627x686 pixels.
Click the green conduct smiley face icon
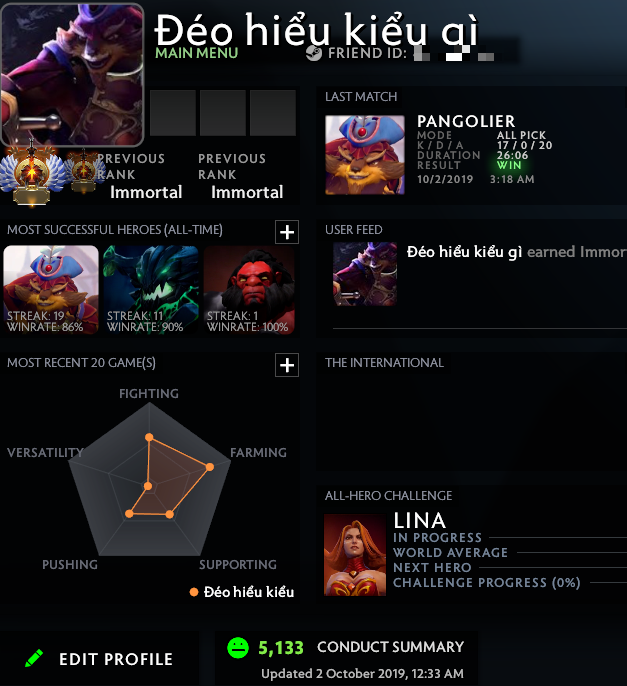click(x=238, y=648)
